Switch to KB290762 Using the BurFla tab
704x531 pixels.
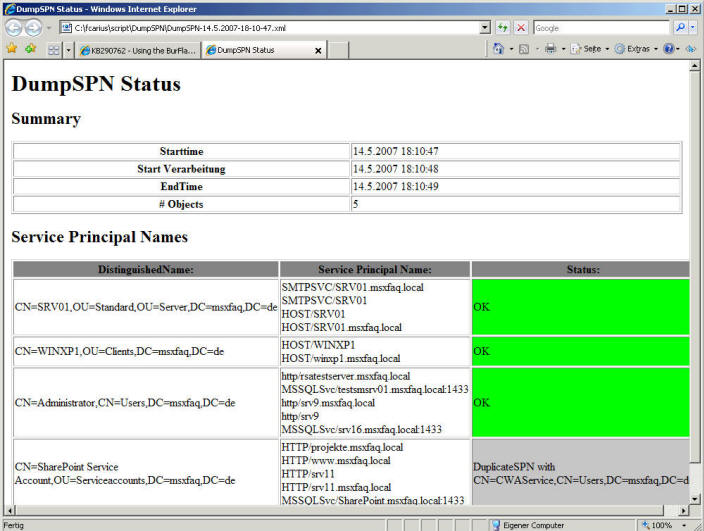pyautogui.click(x=138, y=50)
